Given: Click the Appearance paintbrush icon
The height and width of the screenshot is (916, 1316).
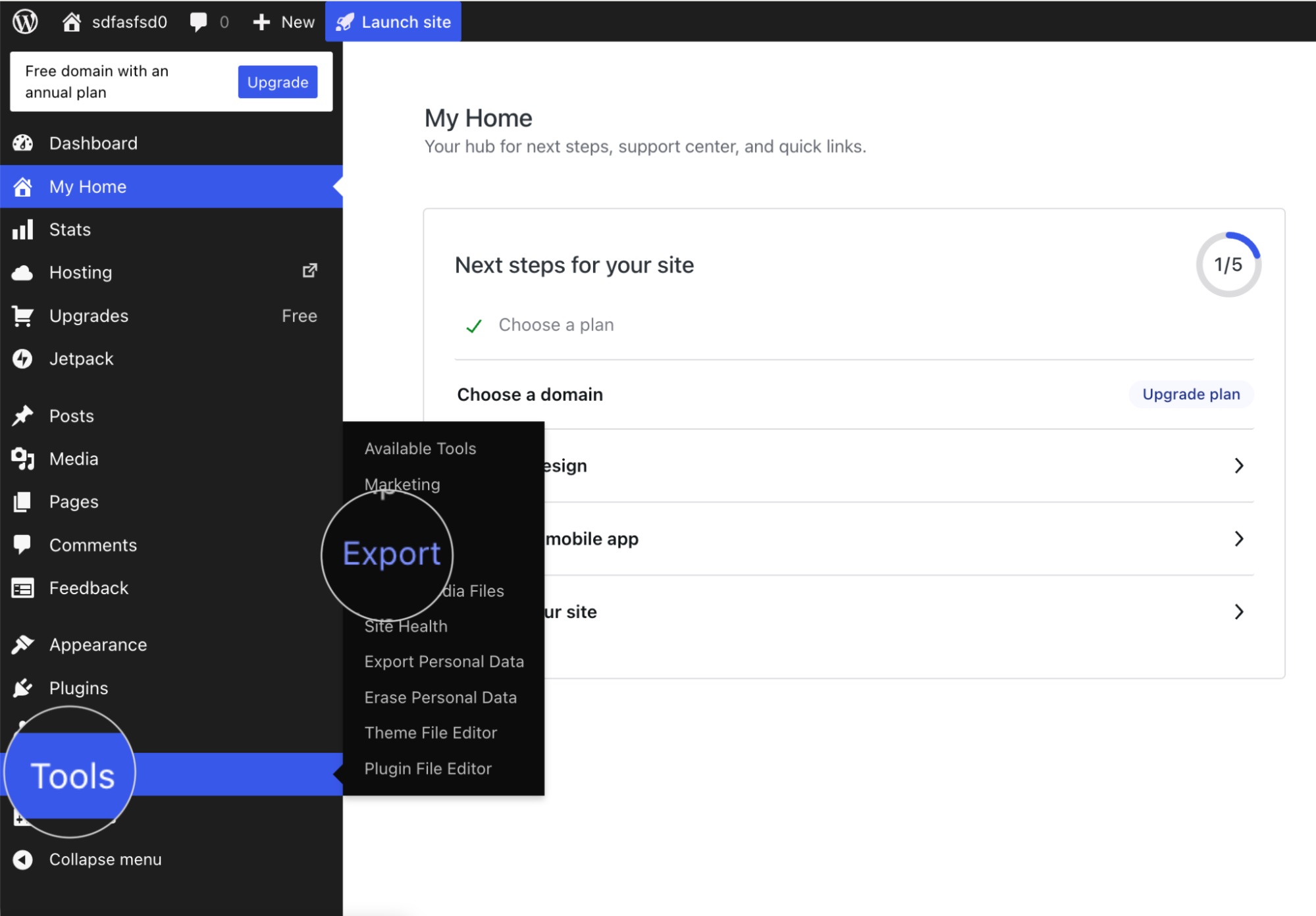Looking at the screenshot, I should 23,644.
